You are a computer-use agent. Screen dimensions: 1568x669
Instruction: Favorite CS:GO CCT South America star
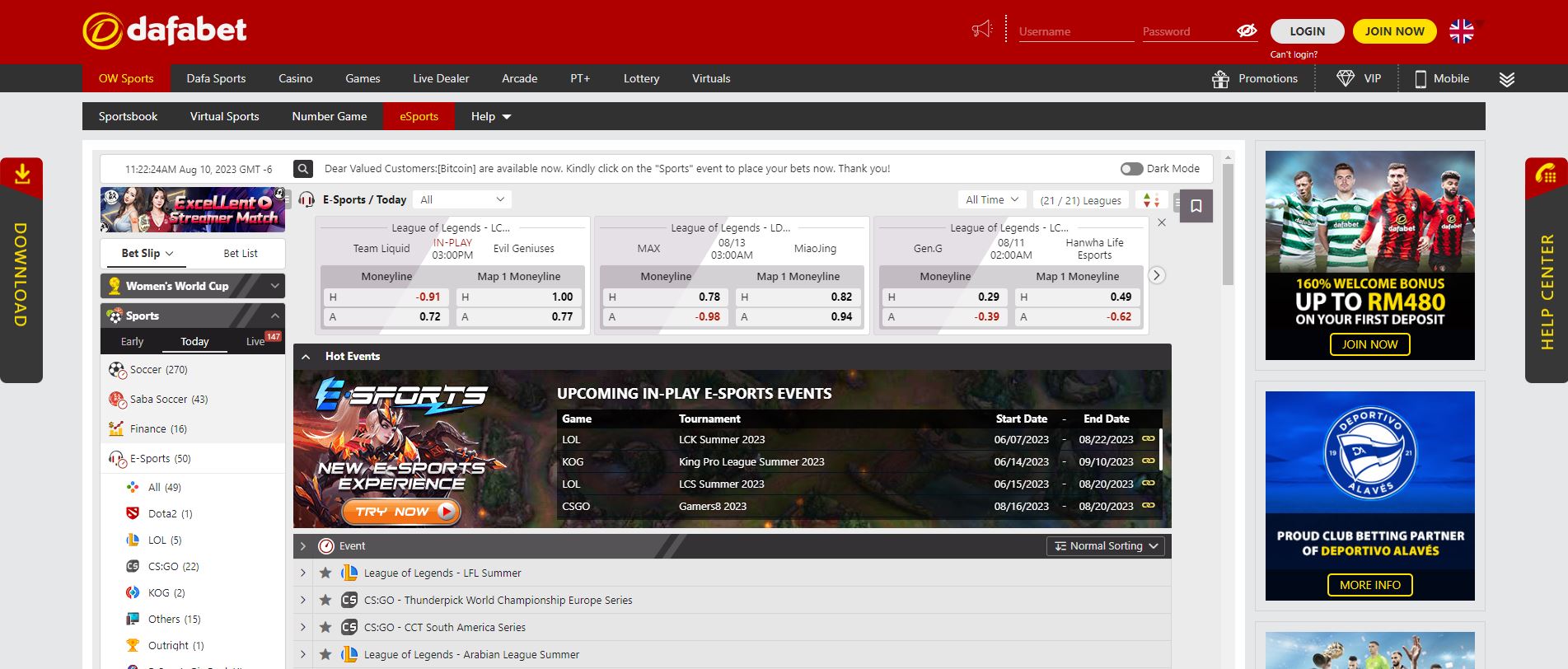[x=325, y=628]
